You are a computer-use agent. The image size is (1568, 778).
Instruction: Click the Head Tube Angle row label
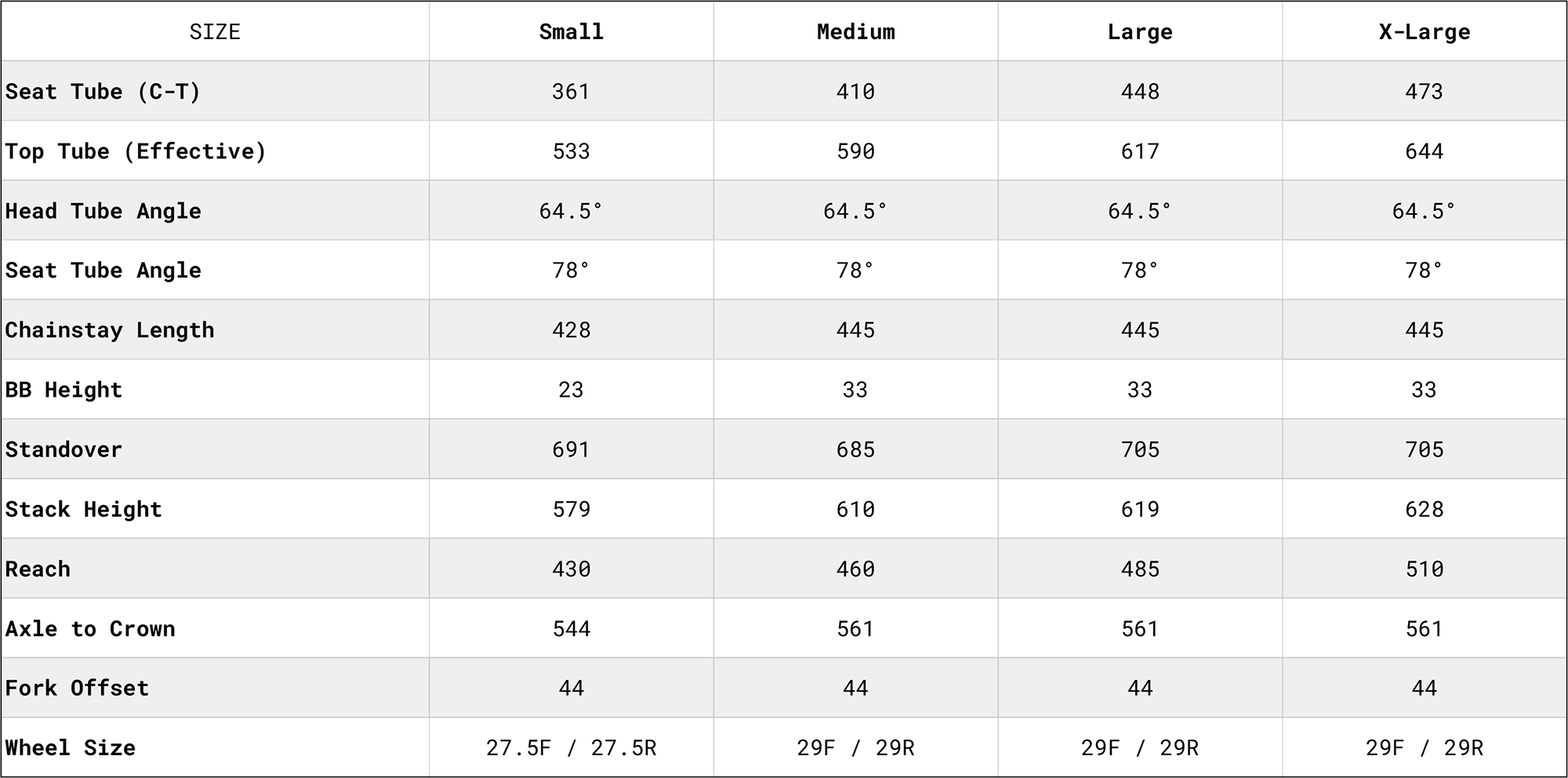tap(103, 211)
